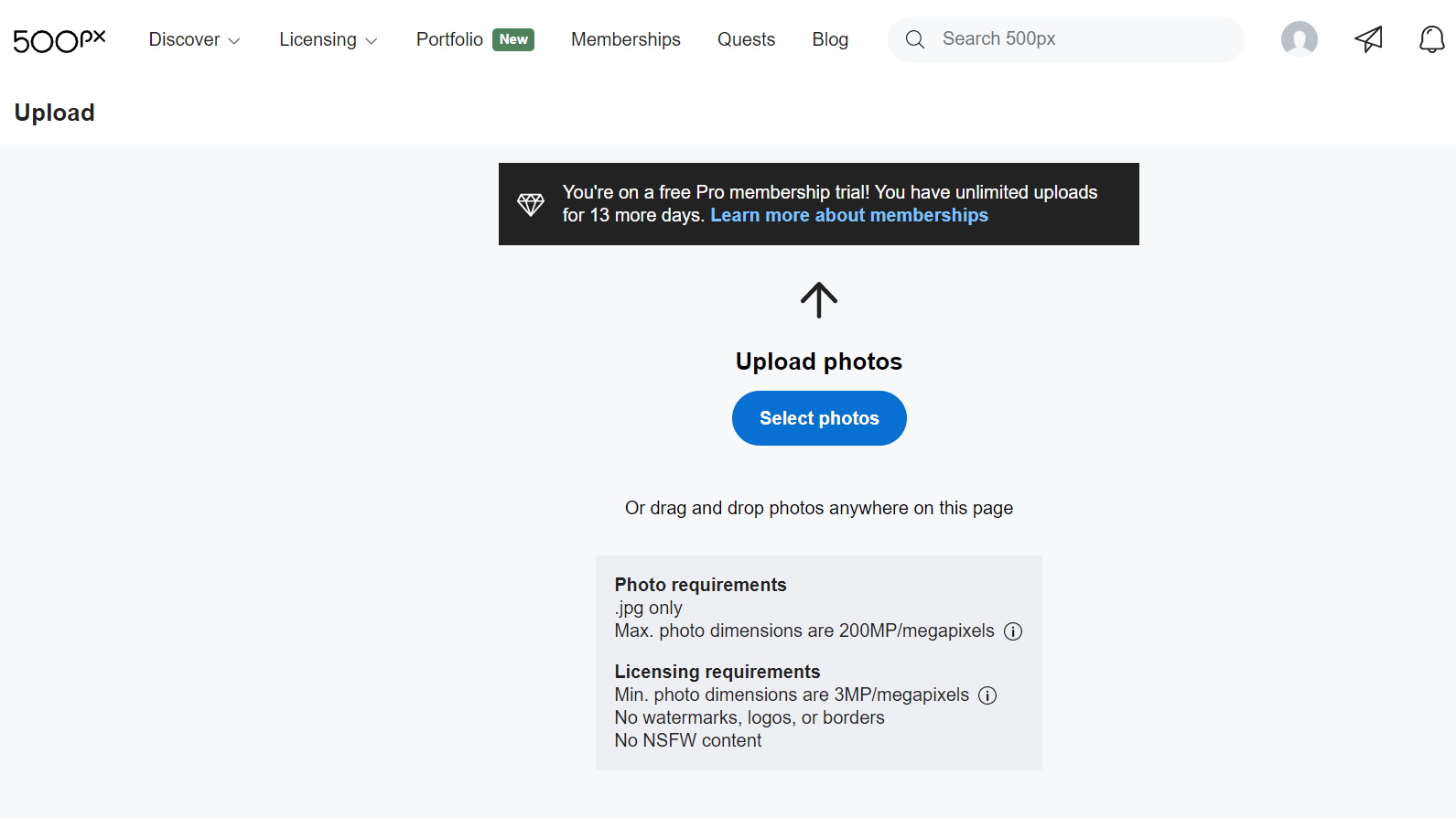Click the Upload photos heading
Image resolution: width=1456 pixels, height=819 pixels.
(819, 361)
